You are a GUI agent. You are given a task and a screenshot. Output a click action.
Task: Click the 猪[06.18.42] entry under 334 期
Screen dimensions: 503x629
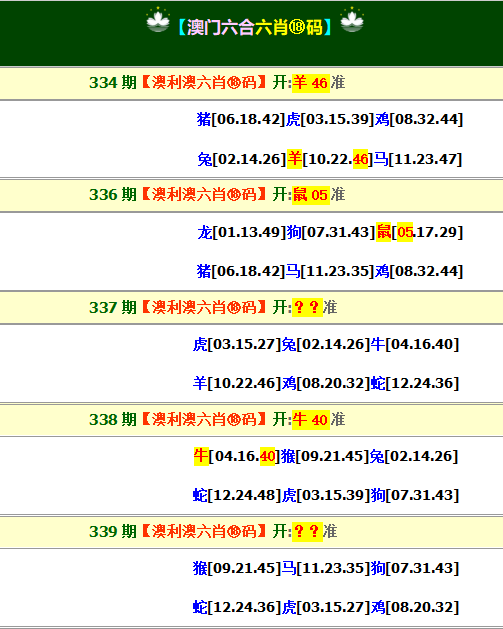click(241, 119)
